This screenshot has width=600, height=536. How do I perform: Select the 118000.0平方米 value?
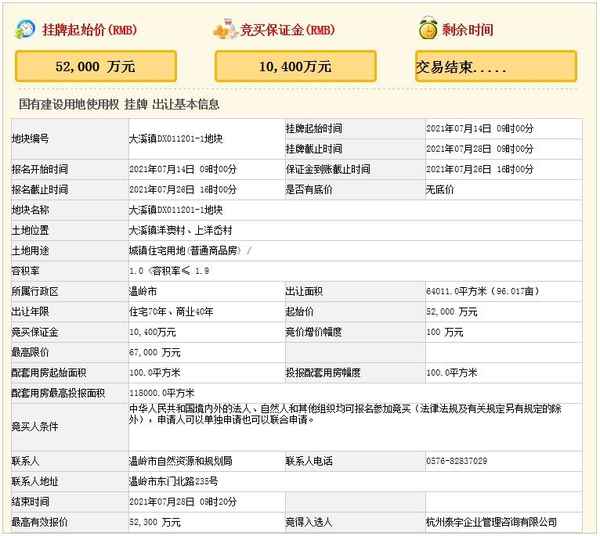[x=162, y=393]
